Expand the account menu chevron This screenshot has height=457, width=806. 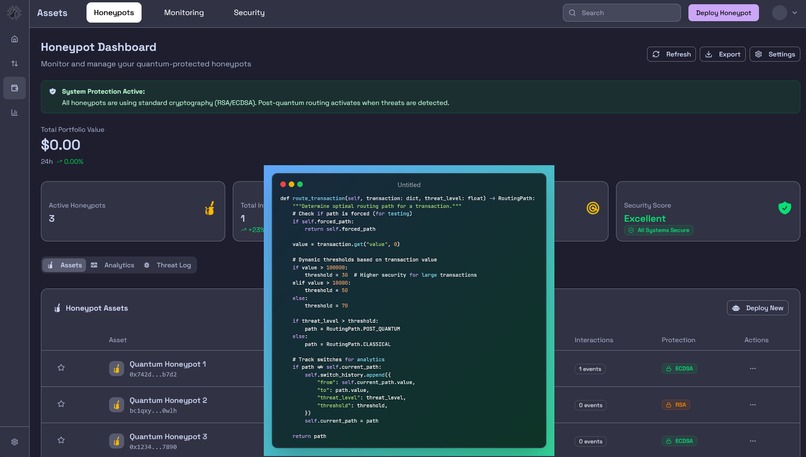[x=795, y=13]
